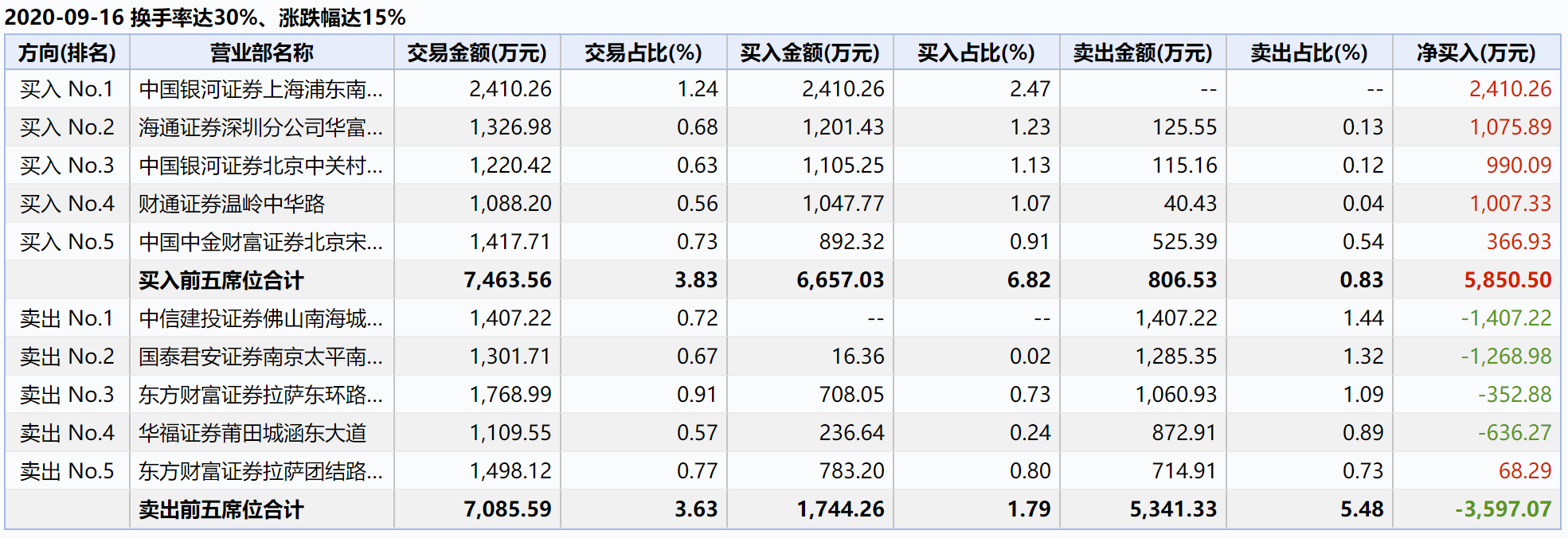Select the 买入 No.2 rank cell
Screen dimensions: 1568x538
tap(67, 127)
